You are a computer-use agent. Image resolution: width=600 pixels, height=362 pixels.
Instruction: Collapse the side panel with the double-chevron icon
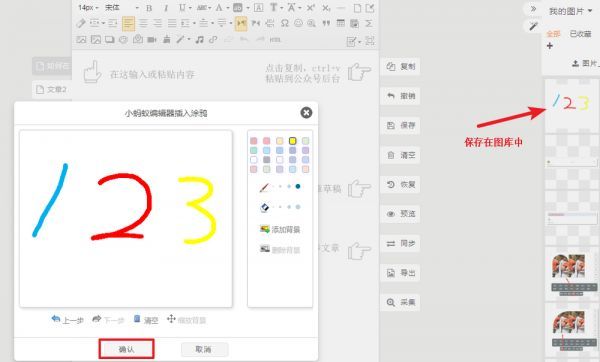click(x=533, y=8)
